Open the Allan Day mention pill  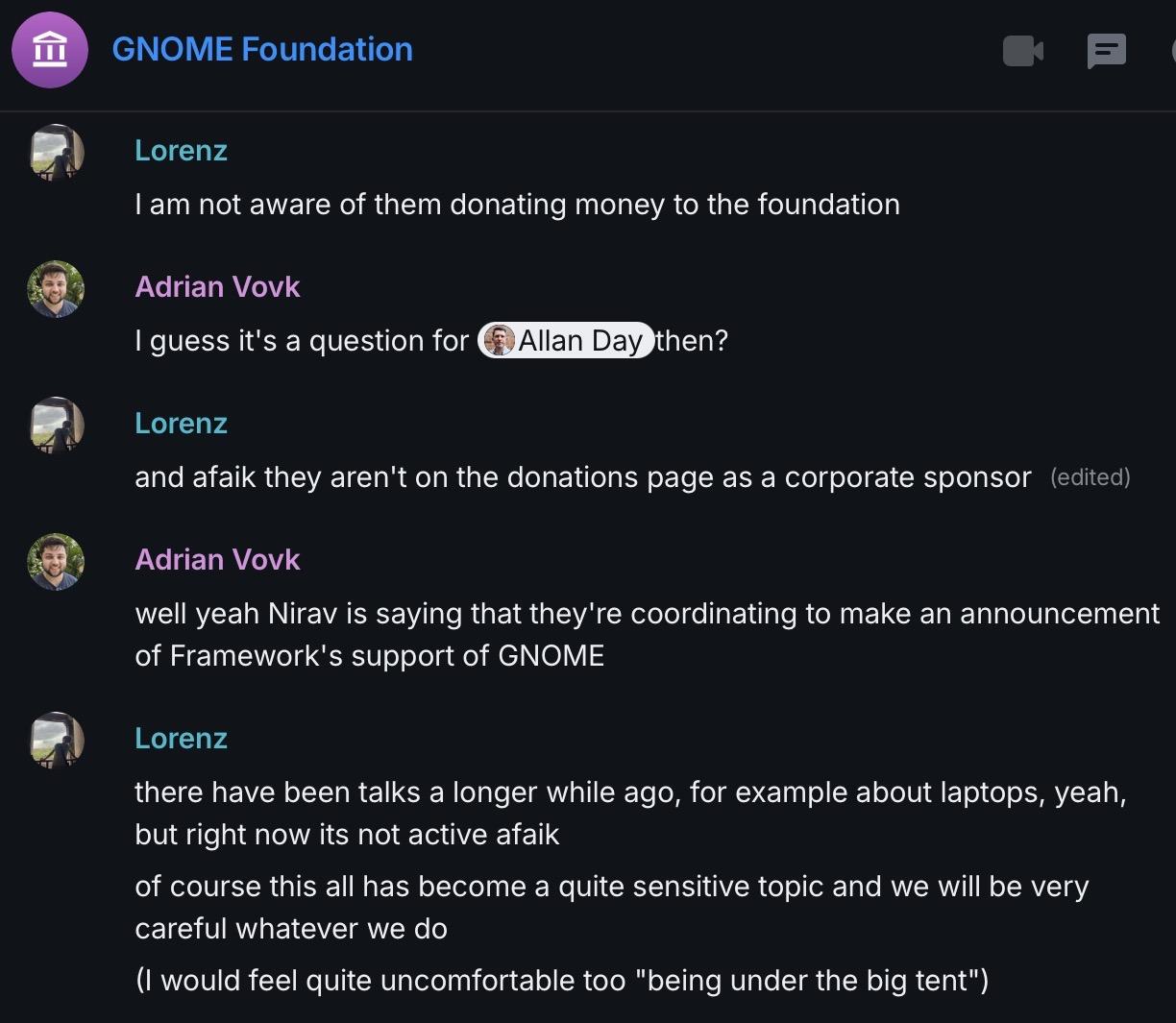[566, 340]
